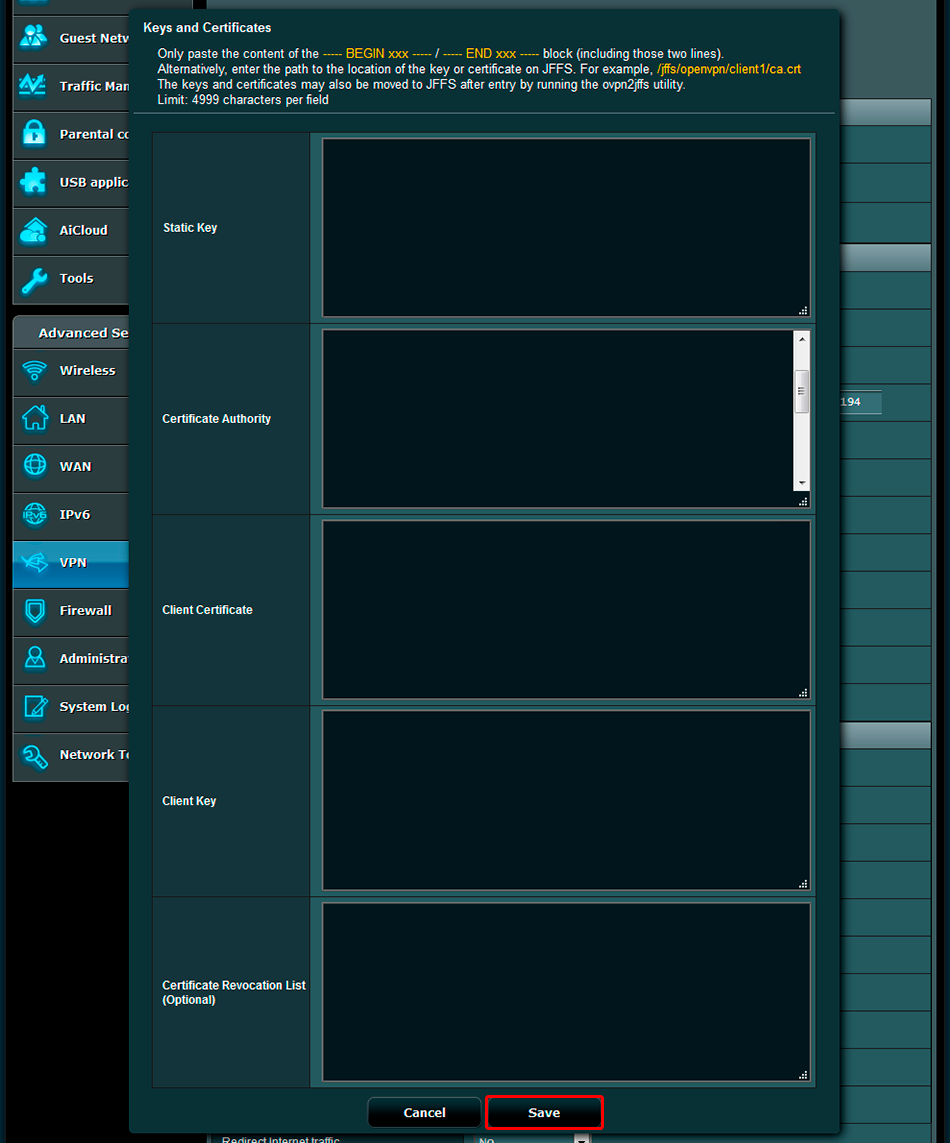Screen dimensions: 950x1143
Task: Click the Guest Network icon in the sidebar
Action: 35,38
